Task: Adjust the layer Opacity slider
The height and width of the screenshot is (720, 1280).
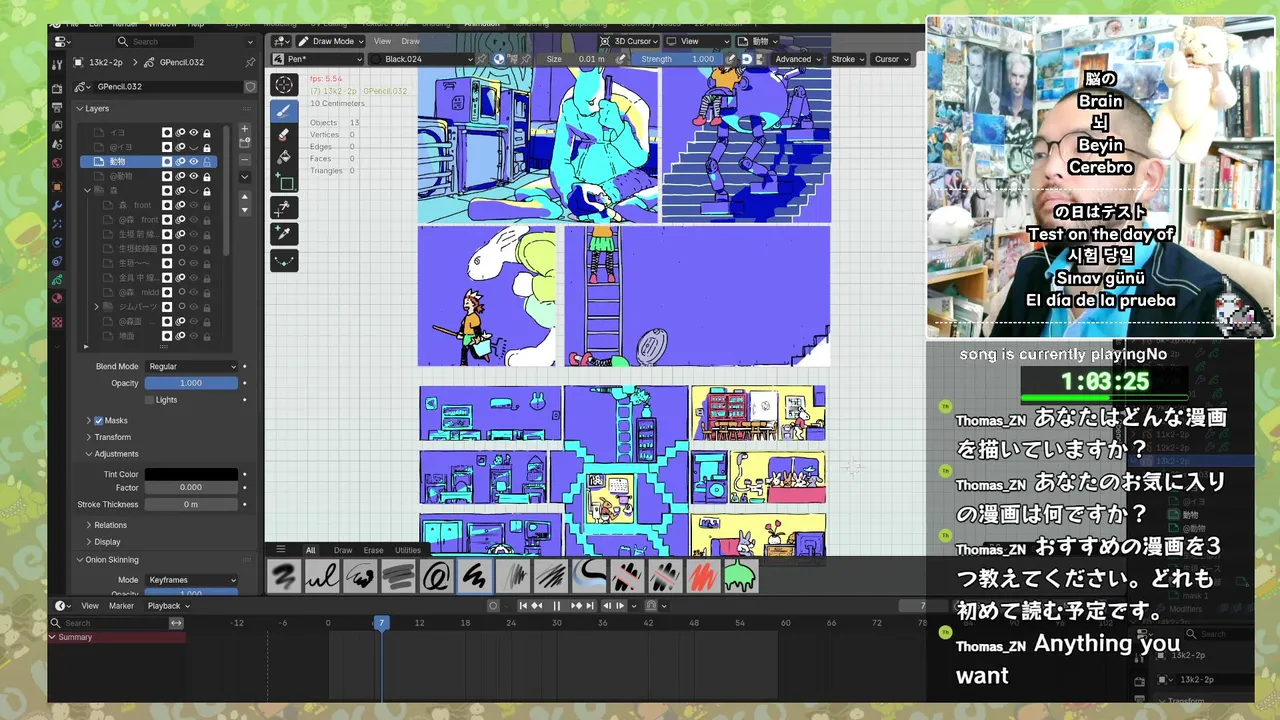Action: tap(191, 383)
